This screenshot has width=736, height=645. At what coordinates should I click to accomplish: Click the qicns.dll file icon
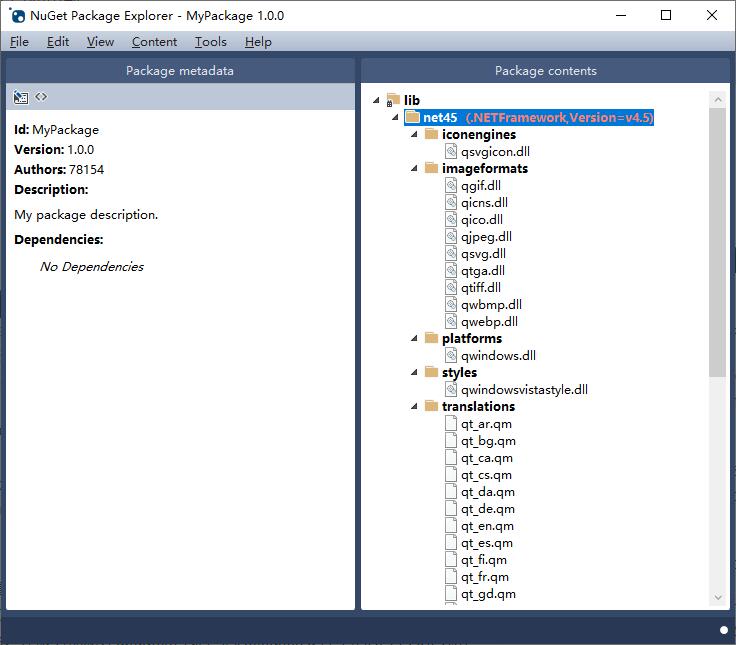[451, 202]
